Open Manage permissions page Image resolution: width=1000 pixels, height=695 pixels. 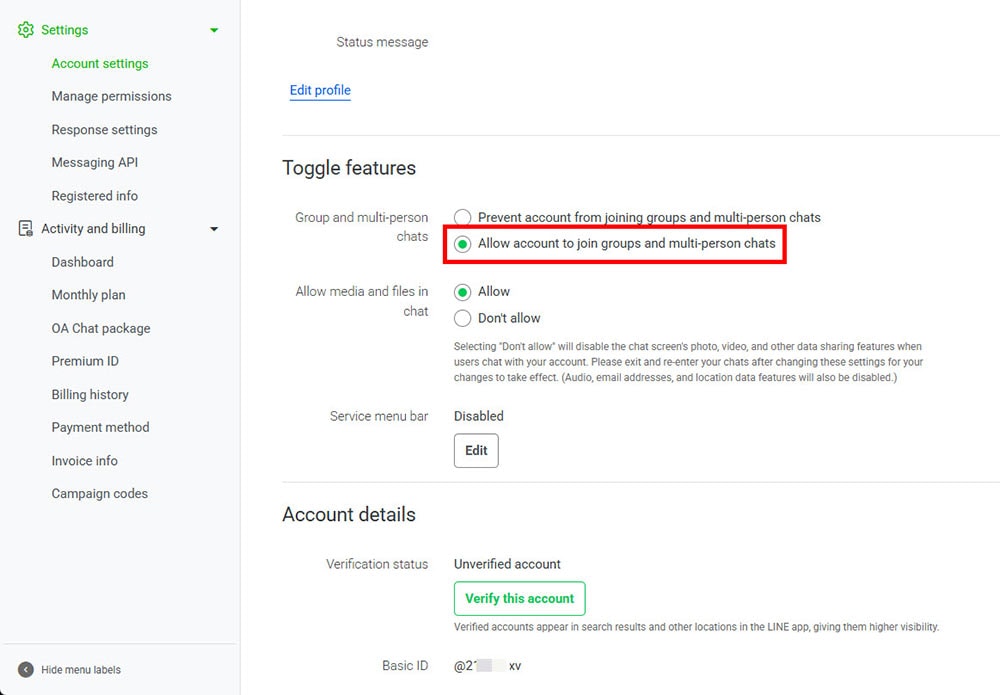pos(111,96)
